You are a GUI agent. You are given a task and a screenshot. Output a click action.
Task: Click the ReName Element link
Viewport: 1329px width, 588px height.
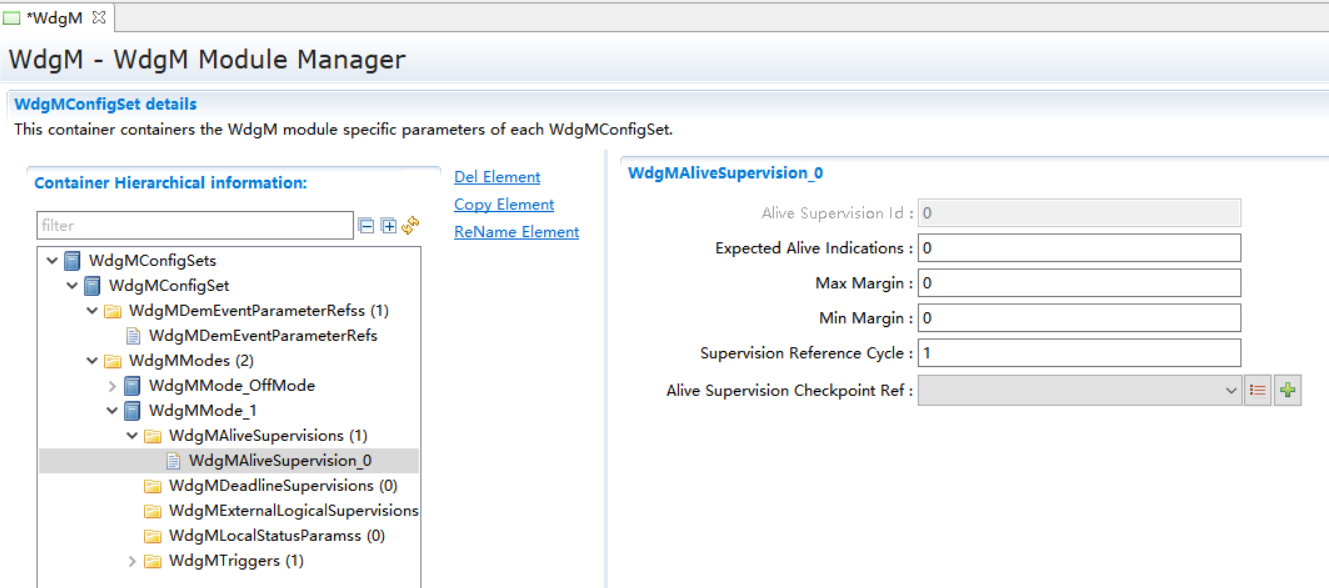tap(516, 232)
